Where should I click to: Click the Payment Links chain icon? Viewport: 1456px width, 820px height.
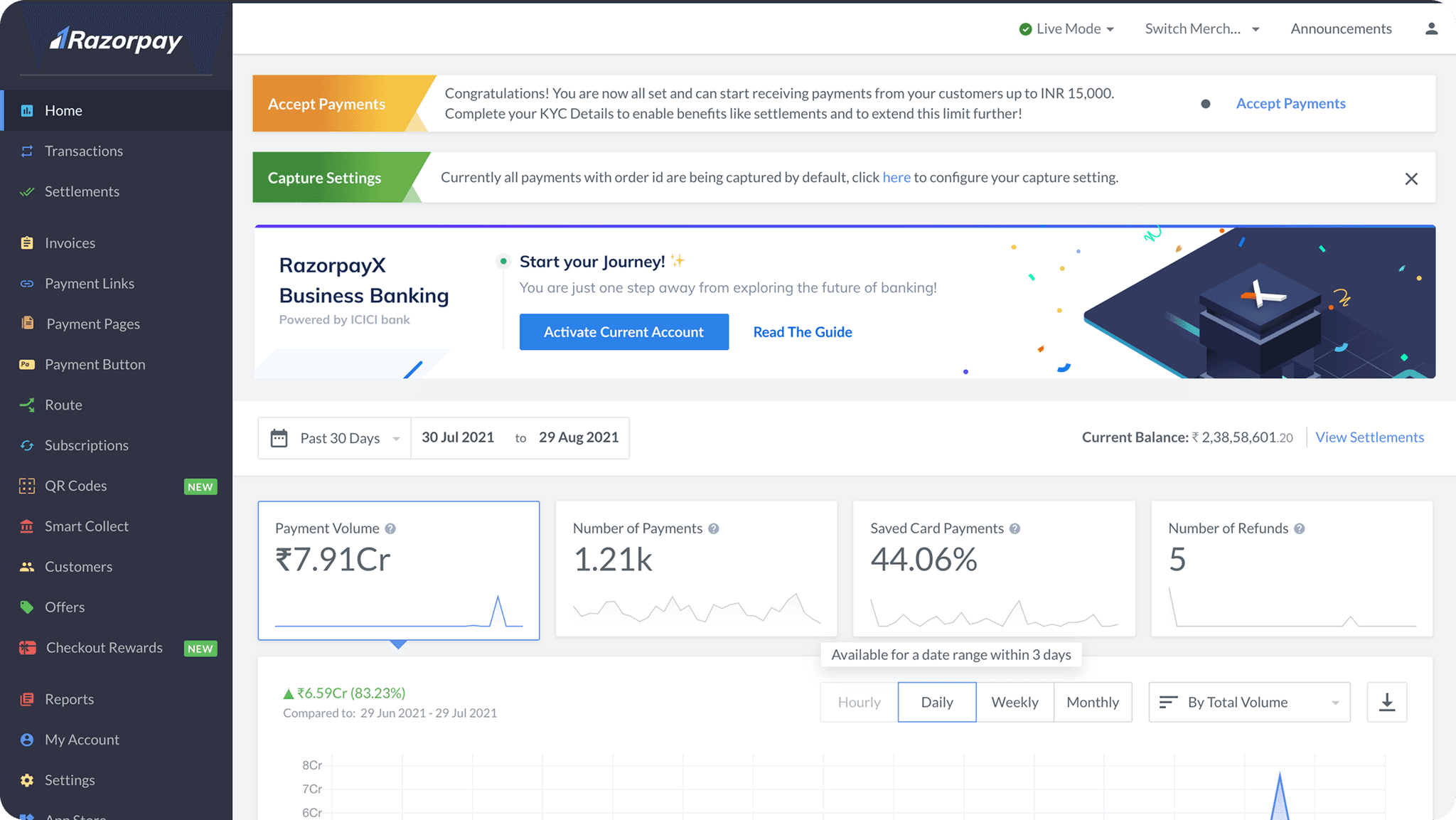[x=27, y=283]
